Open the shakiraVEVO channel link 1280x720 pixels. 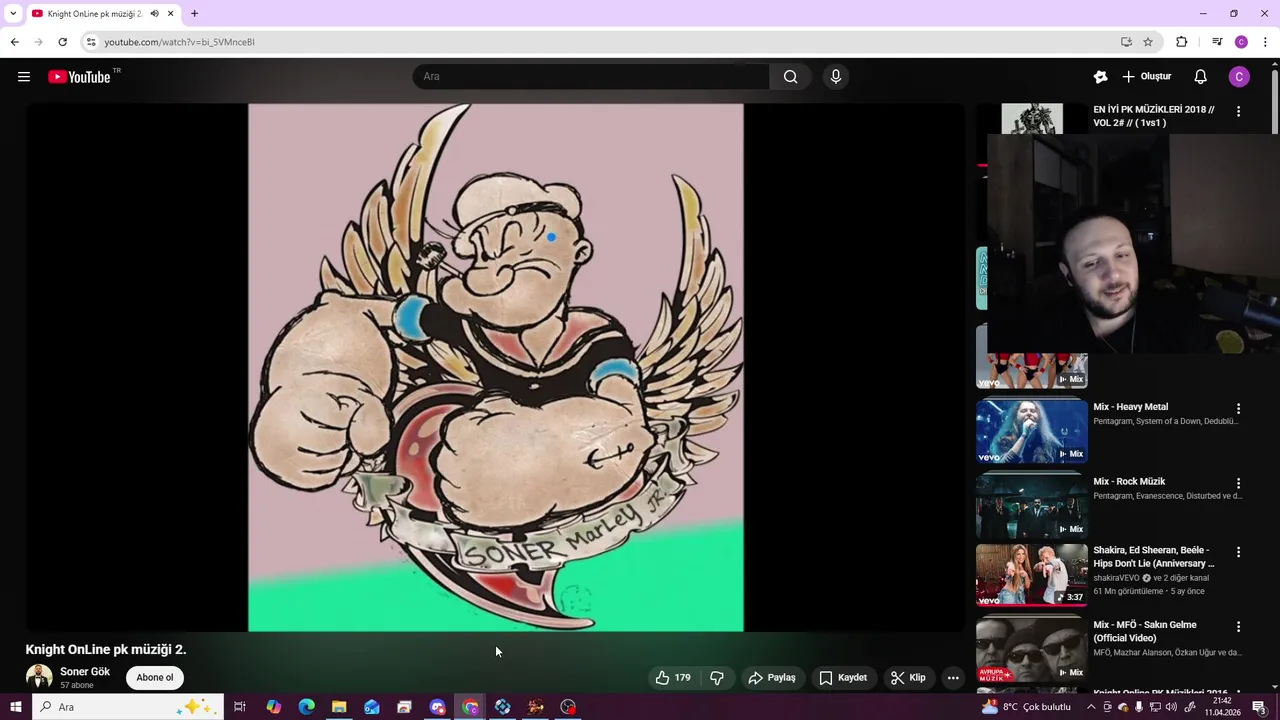tap(1116, 578)
